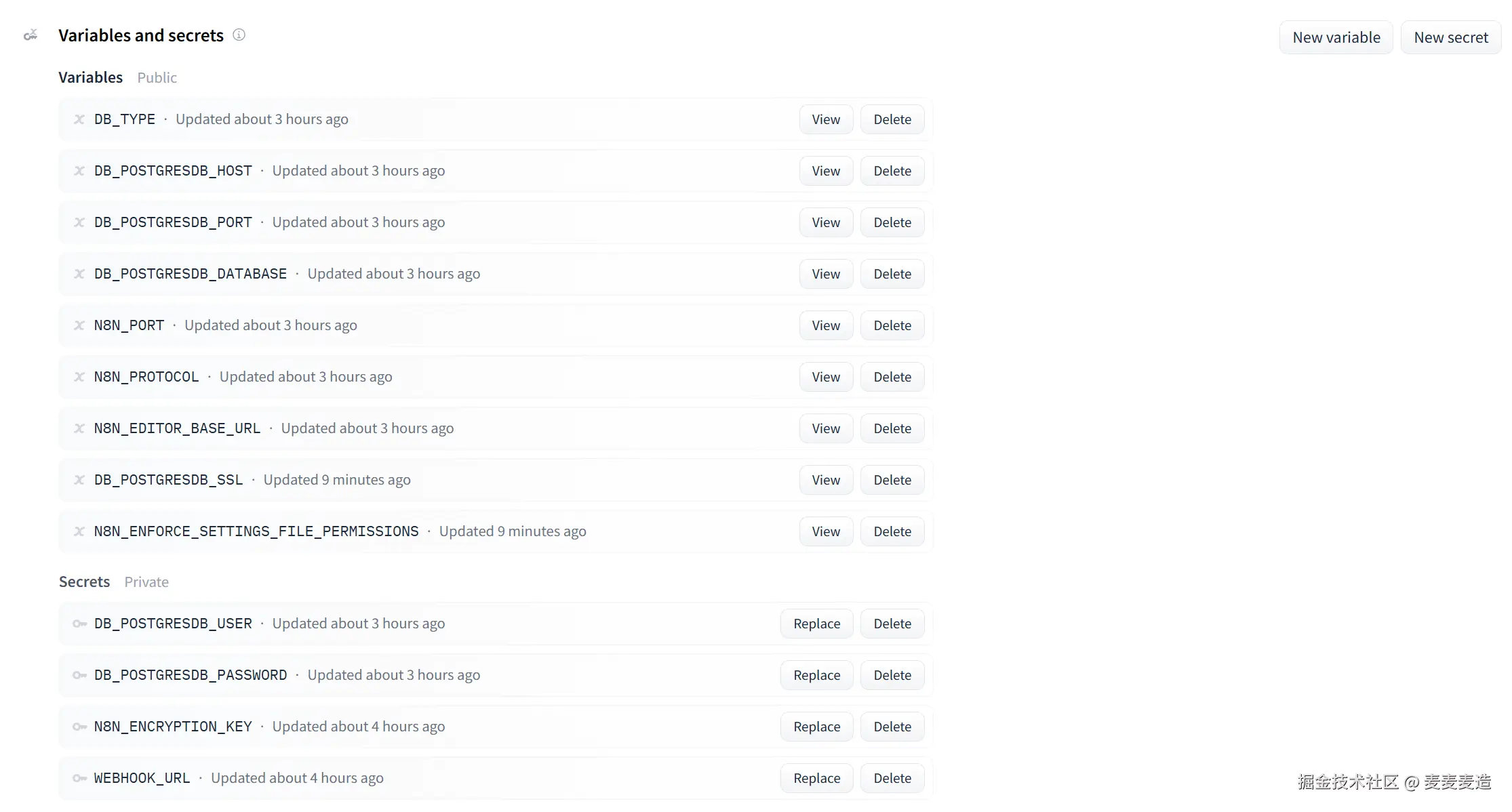View the N8N_EDITOR_BASE_URL variable
Screen dimensions: 1512x812
pos(825,428)
